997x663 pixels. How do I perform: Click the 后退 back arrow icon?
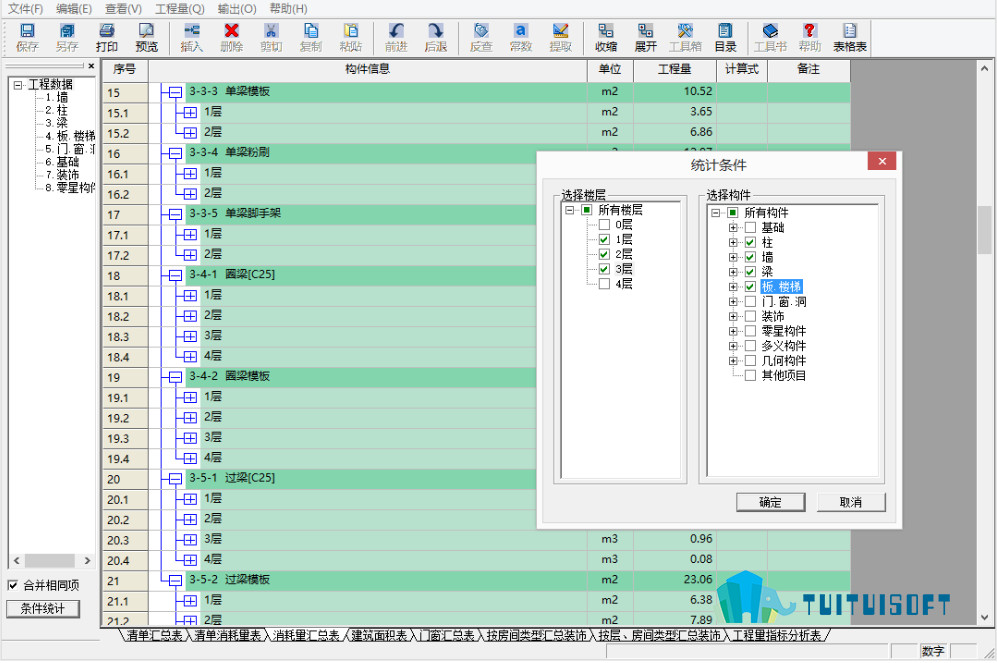[x=436, y=31]
